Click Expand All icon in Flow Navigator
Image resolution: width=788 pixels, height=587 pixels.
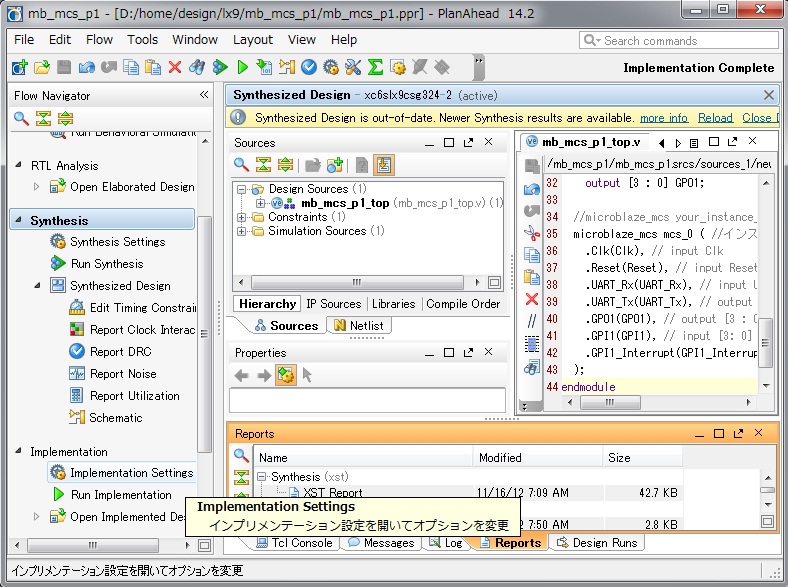(x=65, y=119)
